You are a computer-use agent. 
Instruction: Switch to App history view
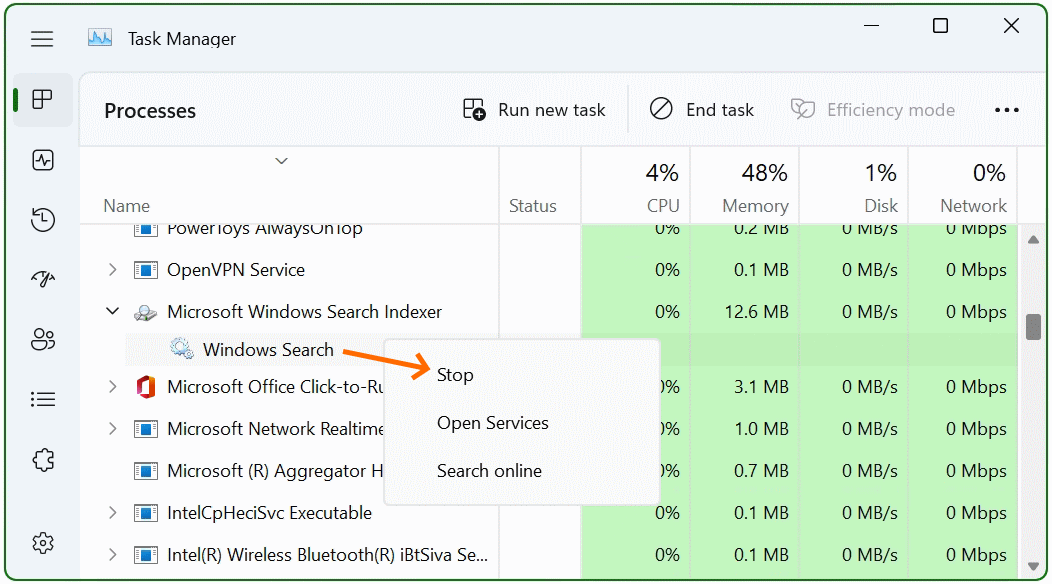(x=42, y=220)
